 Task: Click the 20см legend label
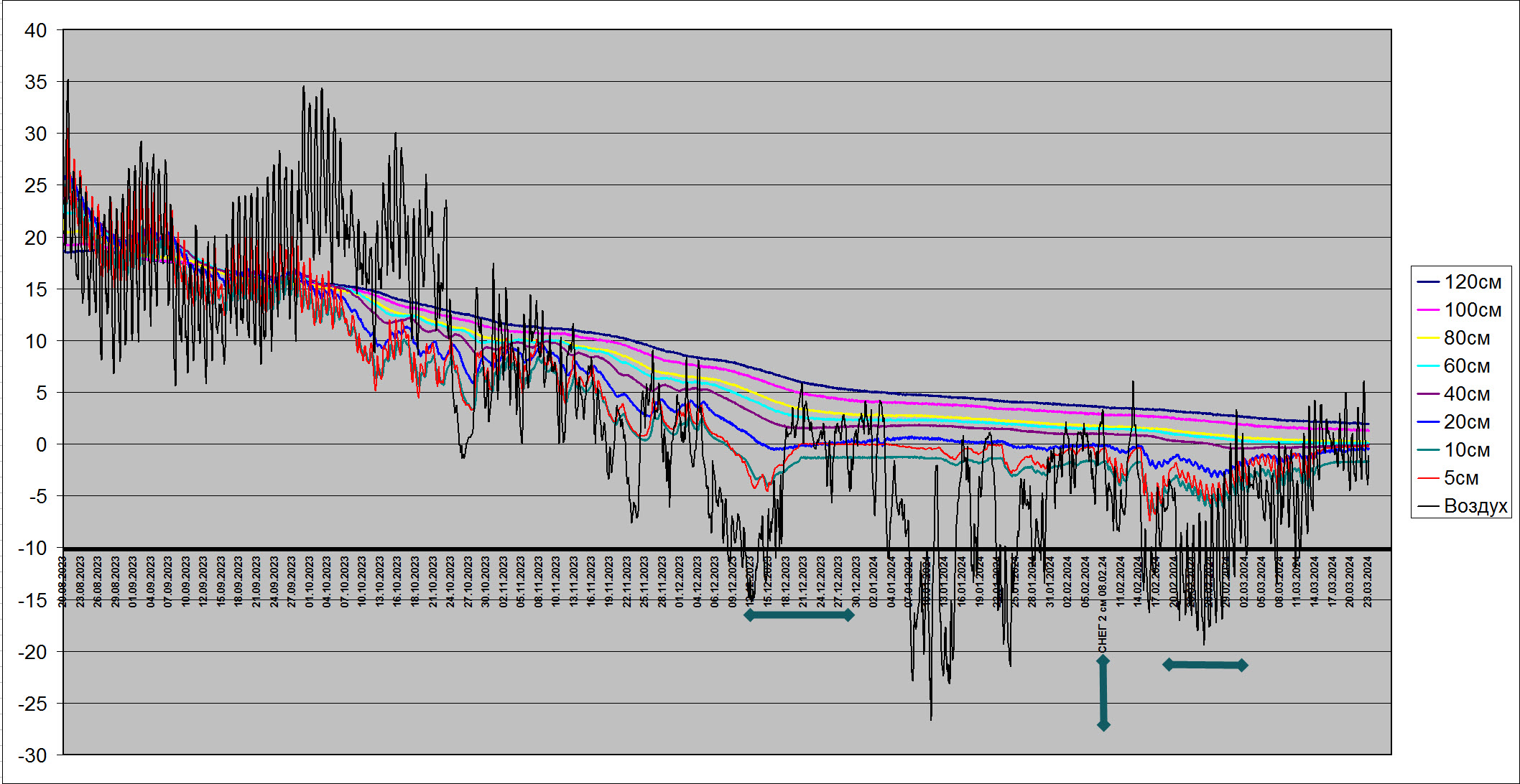1467,422
